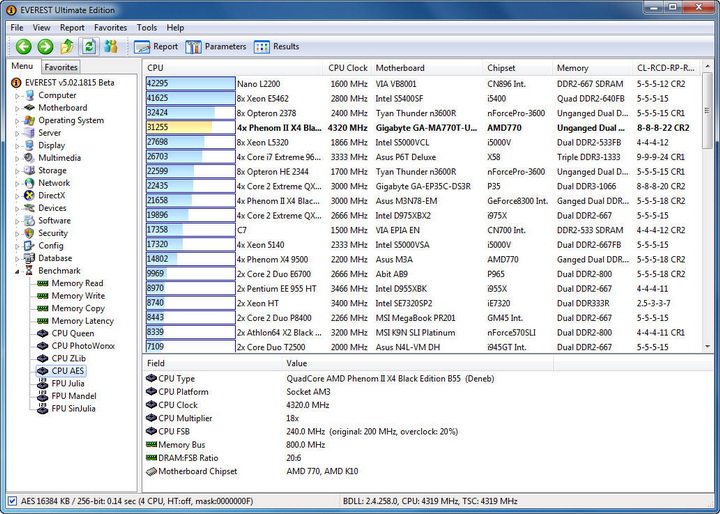Select the Database icon in the tree
Screen dimensions: 720x514
(x=29, y=258)
